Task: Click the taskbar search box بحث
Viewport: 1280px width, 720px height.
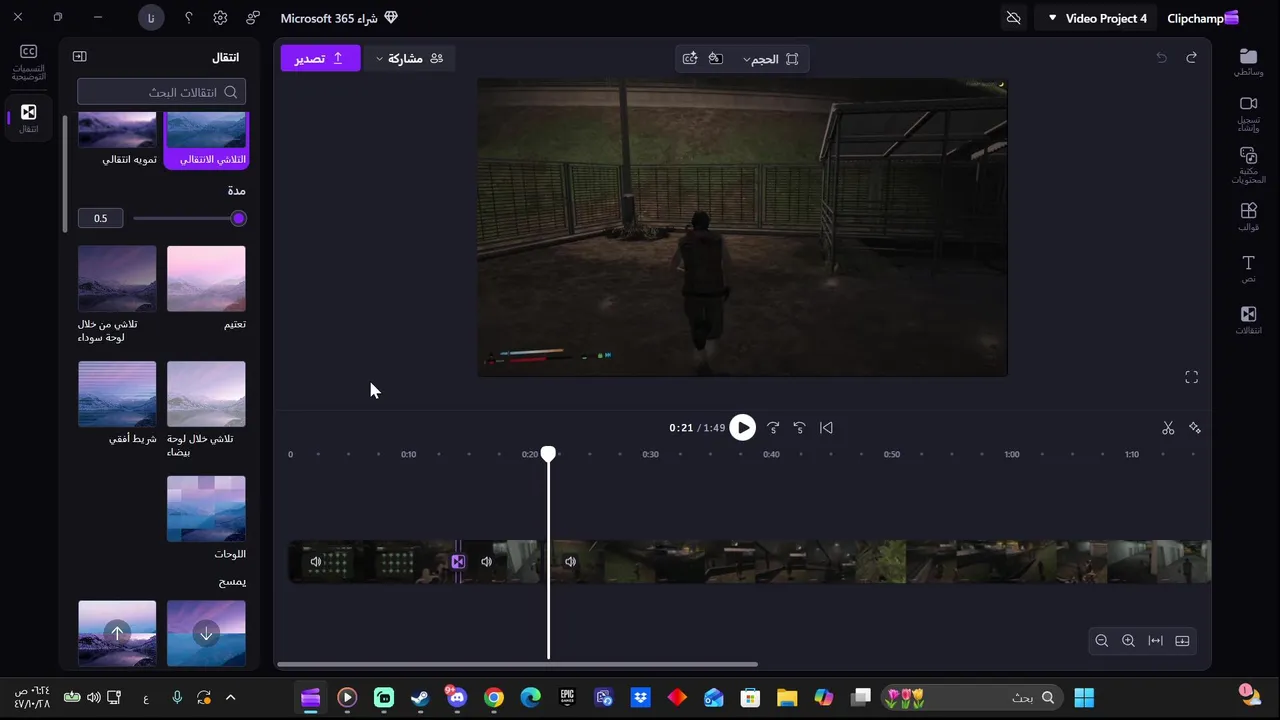Action: click(x=971, y=697)
